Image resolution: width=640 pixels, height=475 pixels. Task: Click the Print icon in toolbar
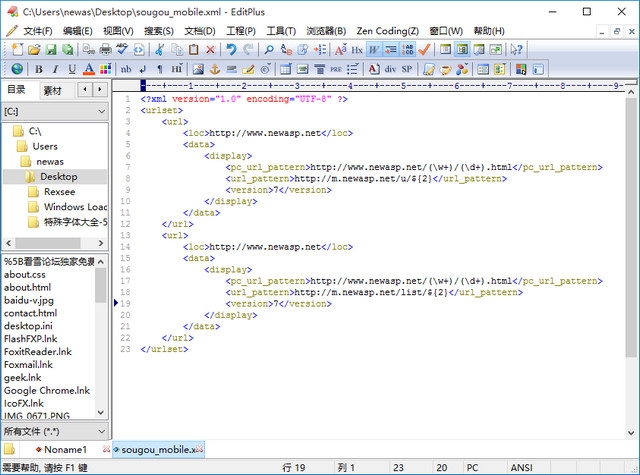pos(103,49)
